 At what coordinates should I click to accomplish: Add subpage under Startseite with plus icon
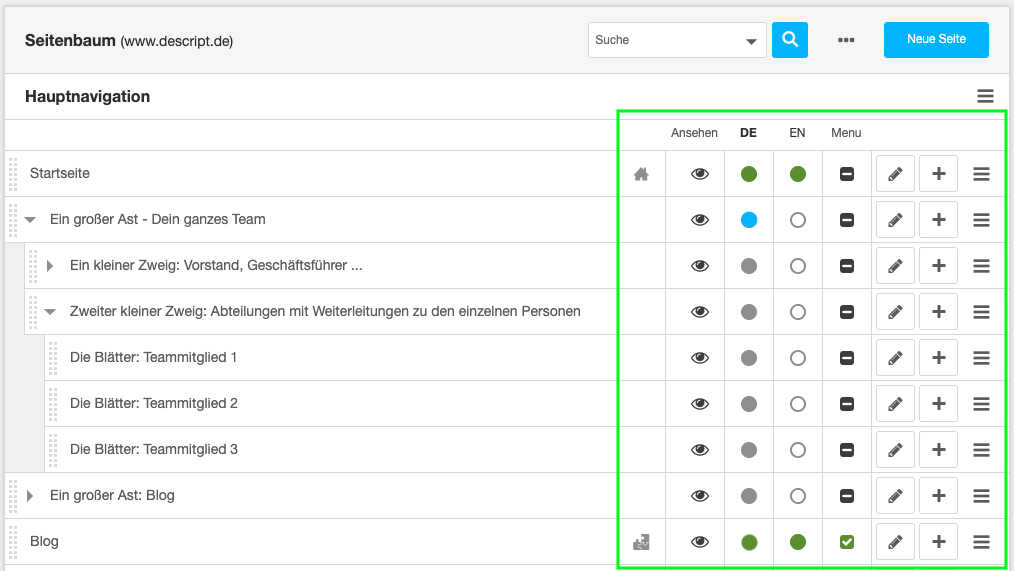click(938, 174)
